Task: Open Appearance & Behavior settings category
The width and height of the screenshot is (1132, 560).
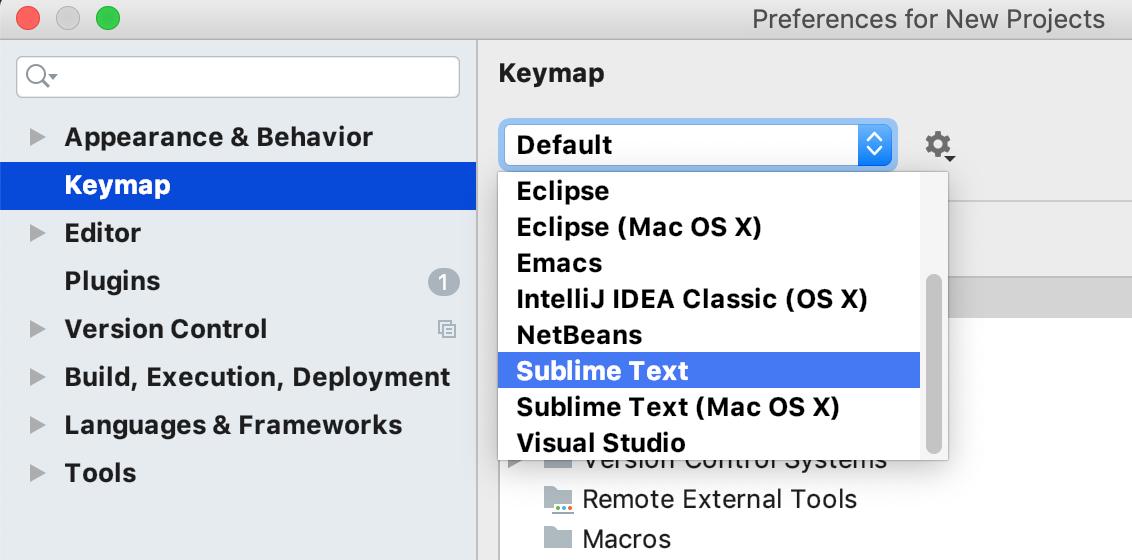Action: point(219,137)
